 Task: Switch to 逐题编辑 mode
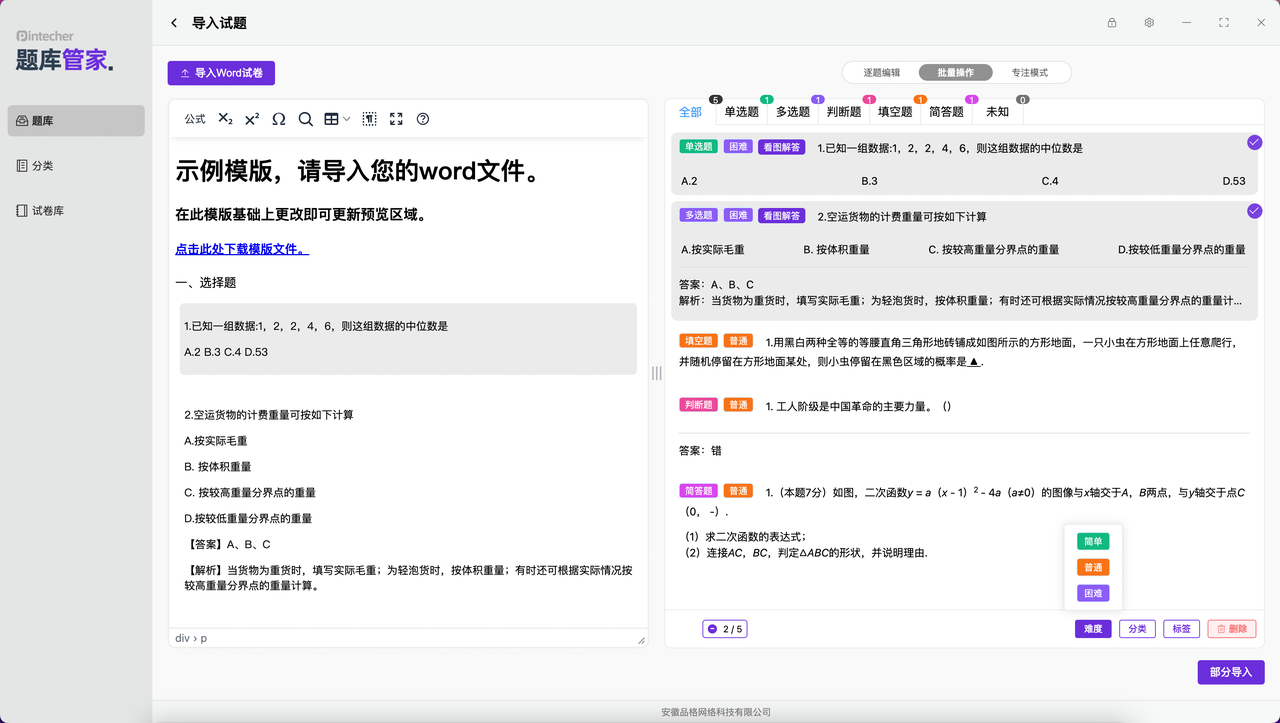pos(881,73)
